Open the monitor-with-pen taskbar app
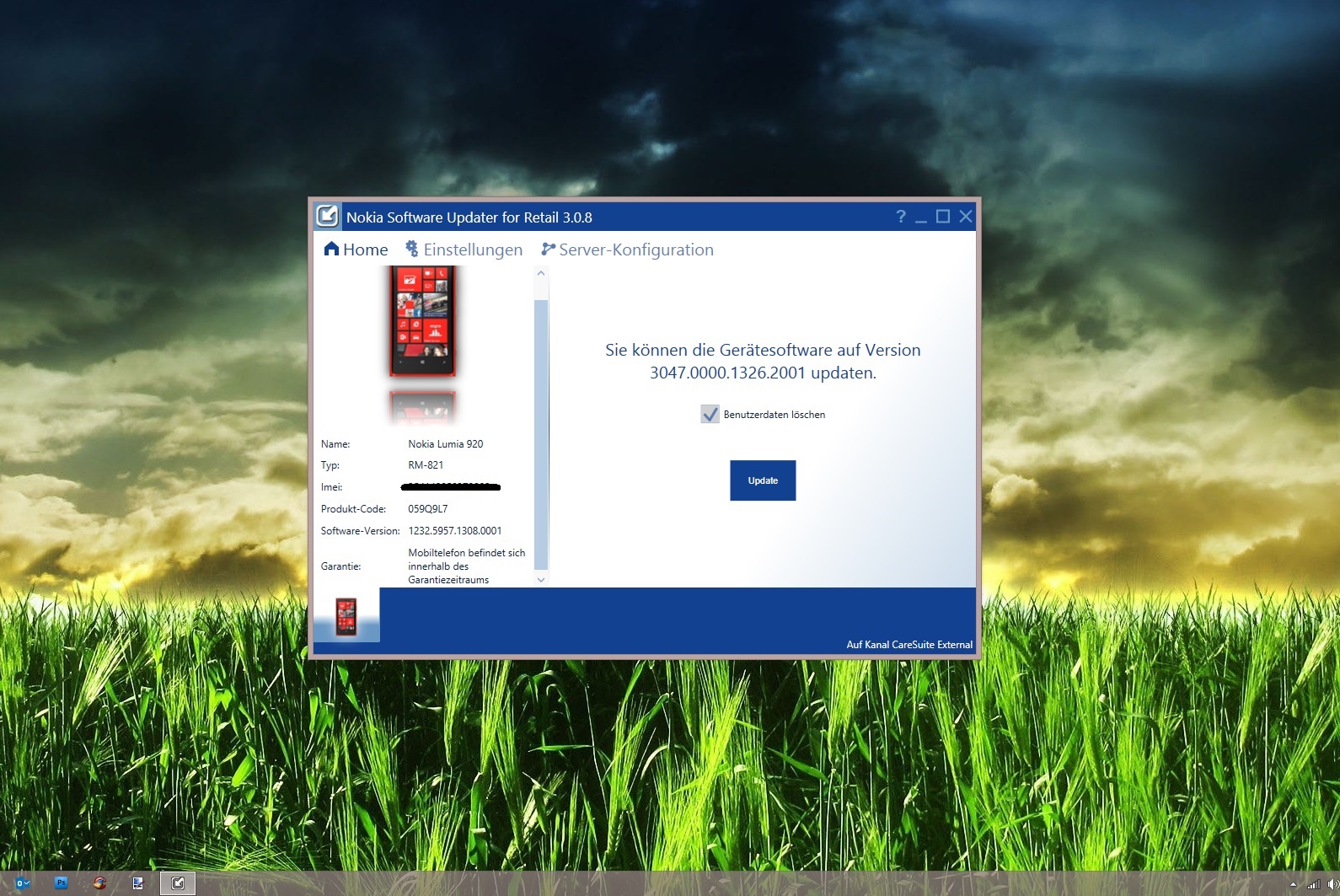Screen dimensions: 1340x896 (x=137, y=883)
